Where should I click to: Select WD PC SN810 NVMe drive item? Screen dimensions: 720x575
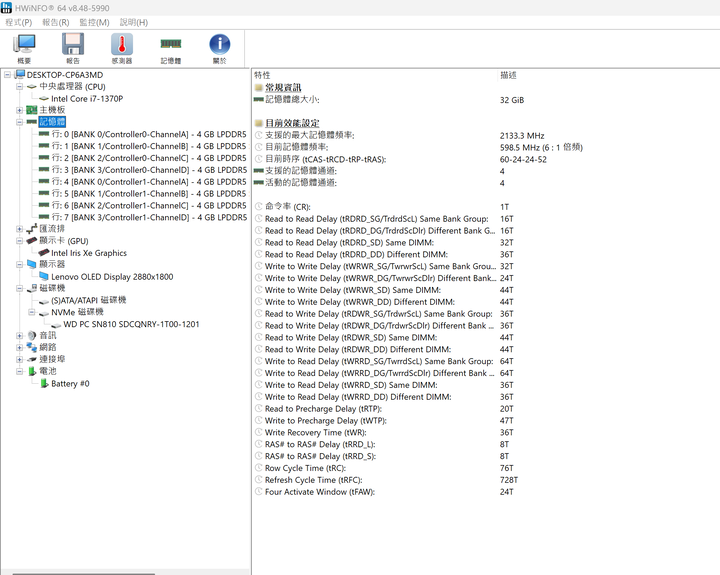coord(131,324)
